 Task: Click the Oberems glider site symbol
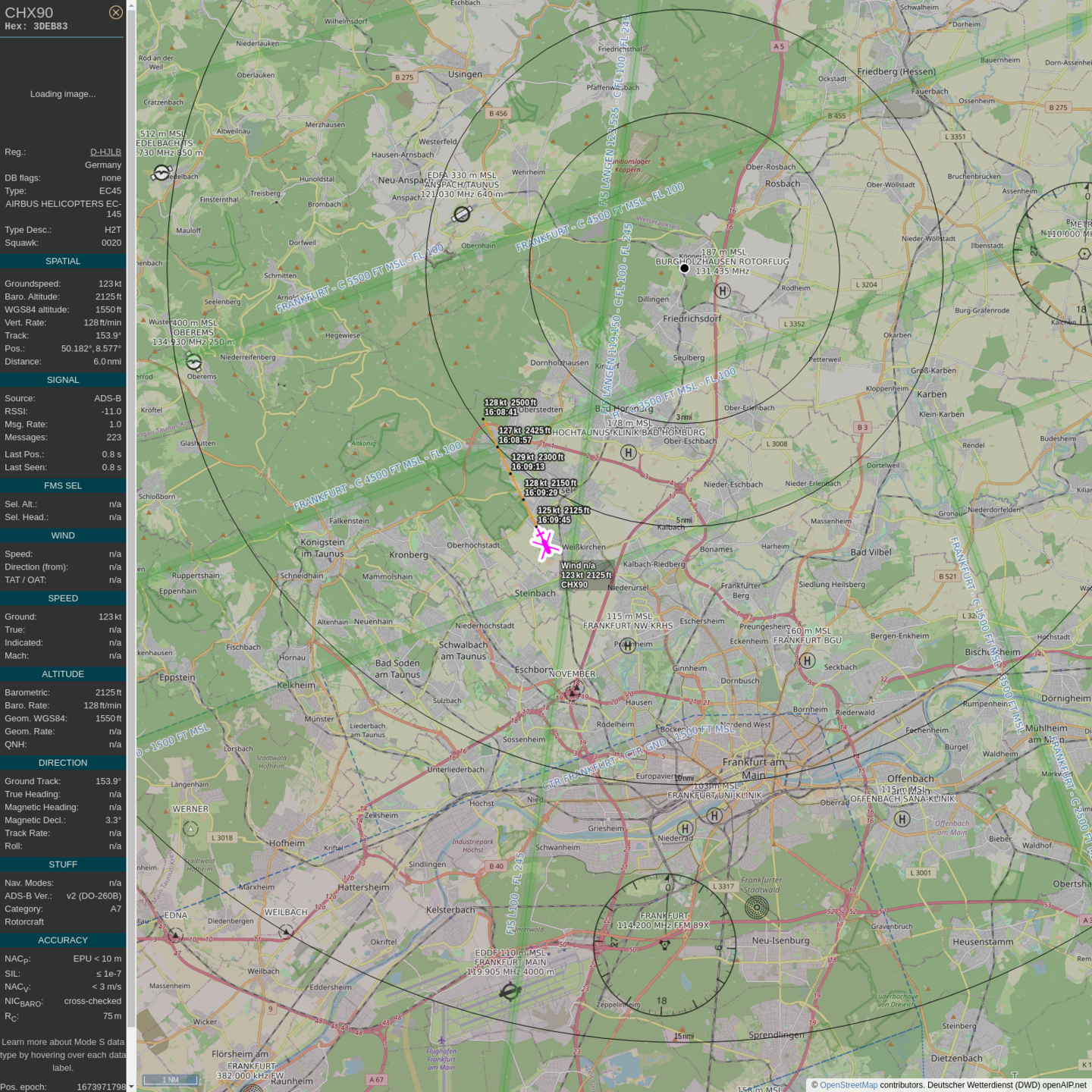click(194, 362)
